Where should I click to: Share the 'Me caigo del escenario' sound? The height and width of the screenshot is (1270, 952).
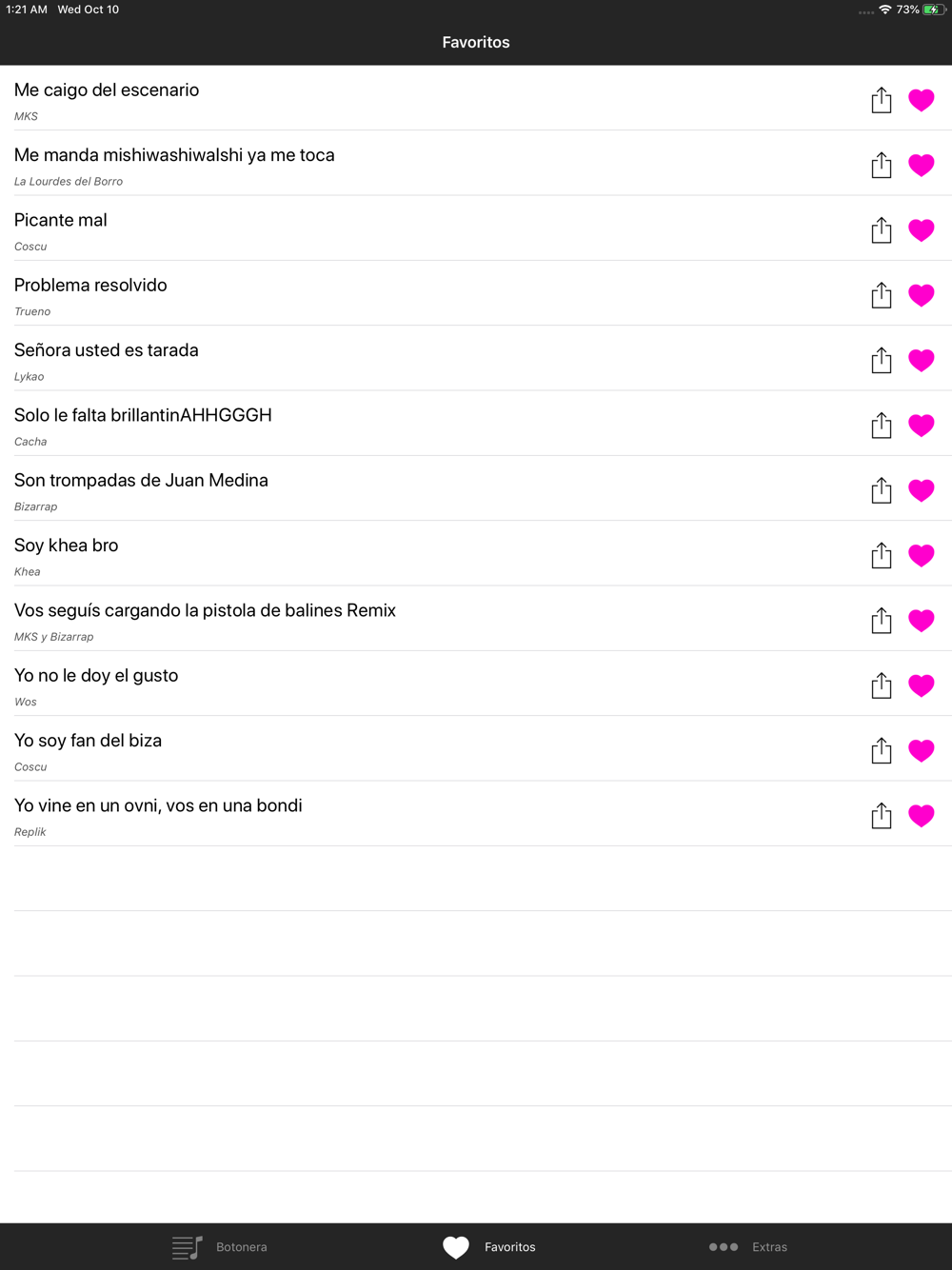882,100
